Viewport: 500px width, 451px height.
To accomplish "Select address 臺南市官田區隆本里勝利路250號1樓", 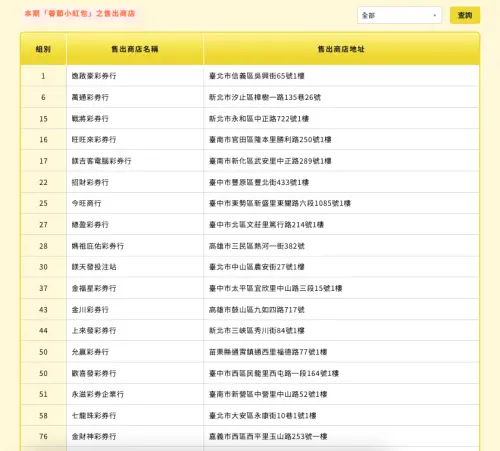I will (x=270, y=140).
